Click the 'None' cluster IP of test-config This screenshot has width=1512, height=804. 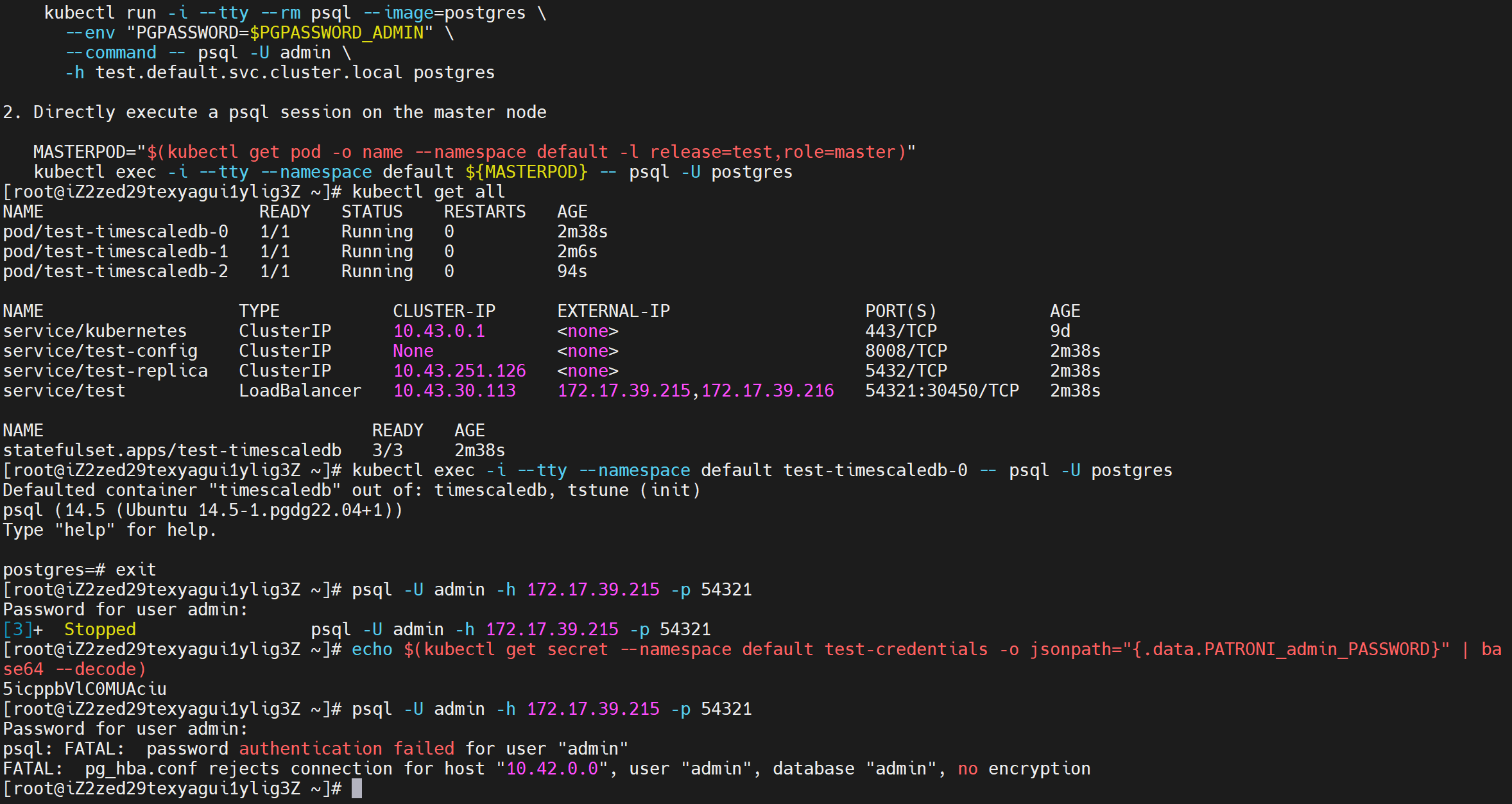[x=413, y=351]
